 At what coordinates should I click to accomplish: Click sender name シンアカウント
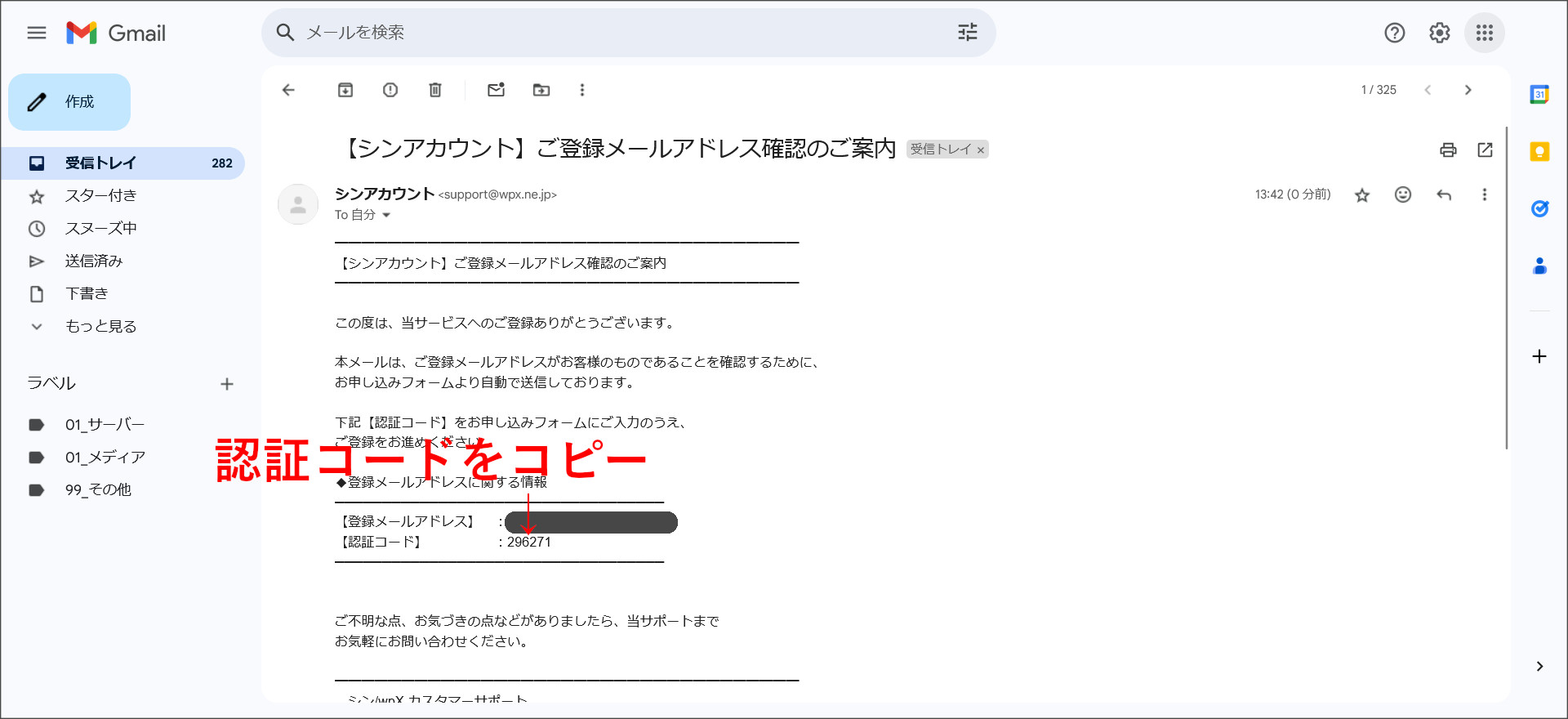[385, 194]
